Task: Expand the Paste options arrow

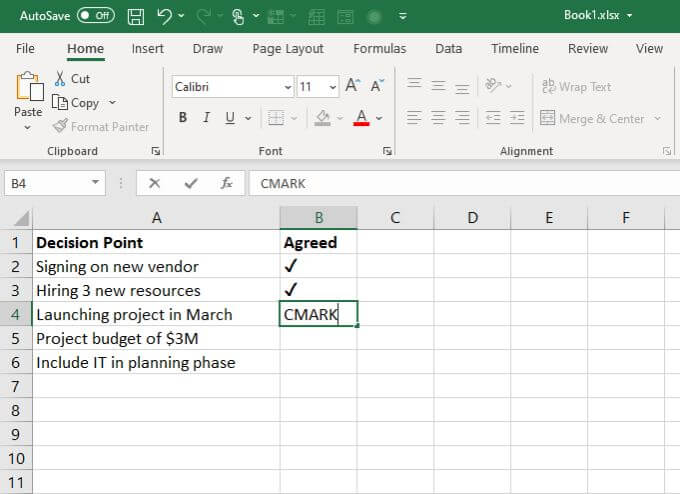Action: coord(27,128)
